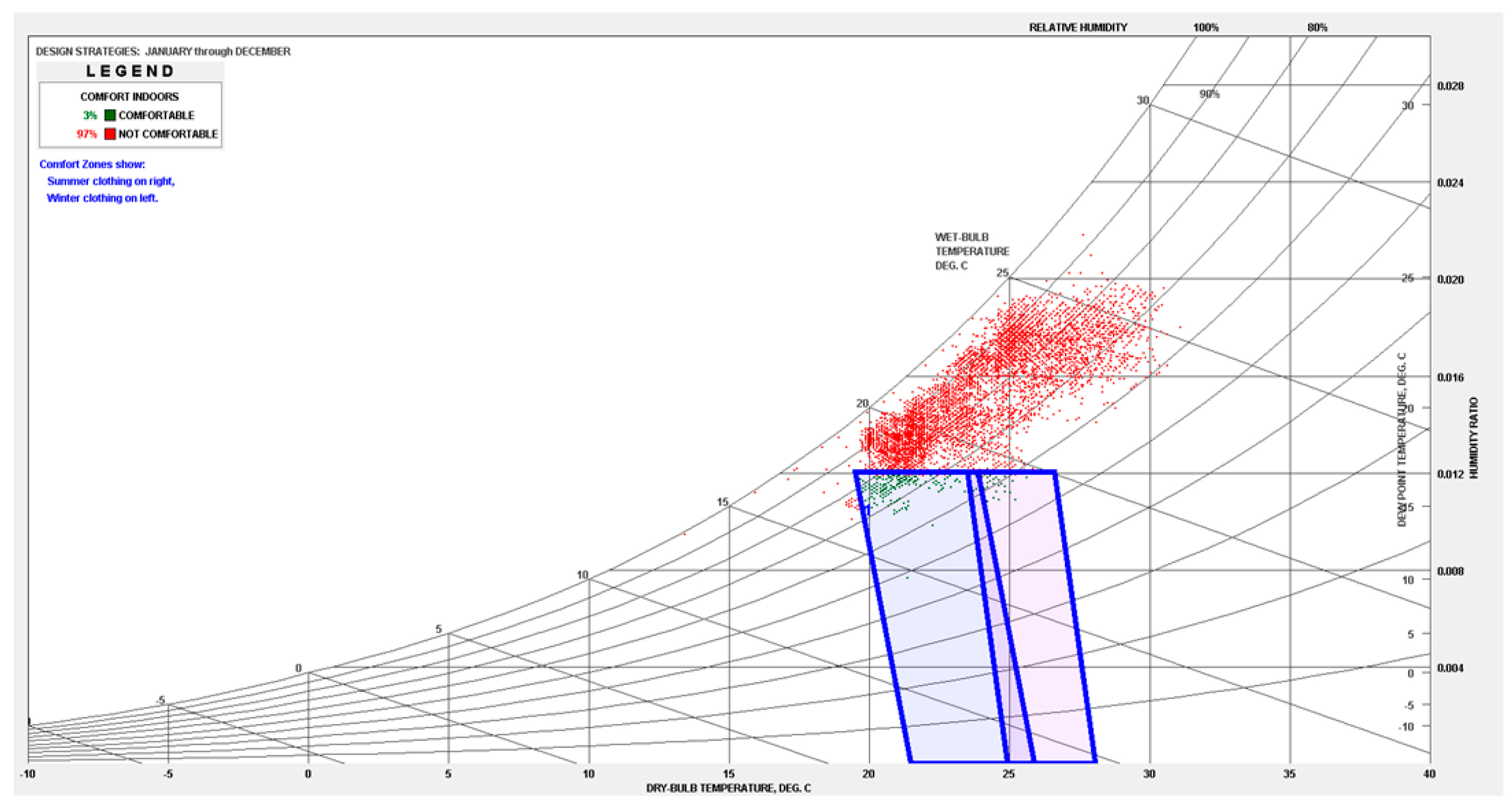Click the RELATIVE HUMIDITY label
This screenshot has height=809, width=1512.
pyautogui.click(x=1078, y=27)
